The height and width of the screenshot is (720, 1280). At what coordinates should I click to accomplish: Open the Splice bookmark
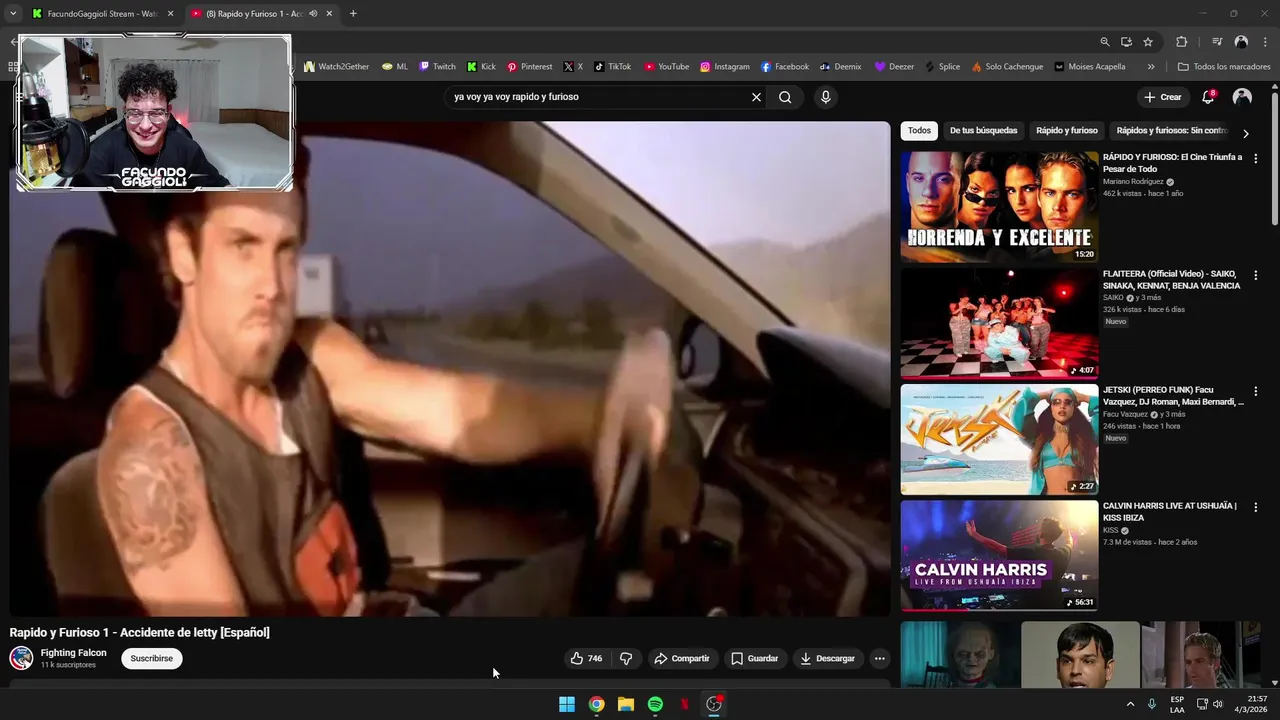943,67
